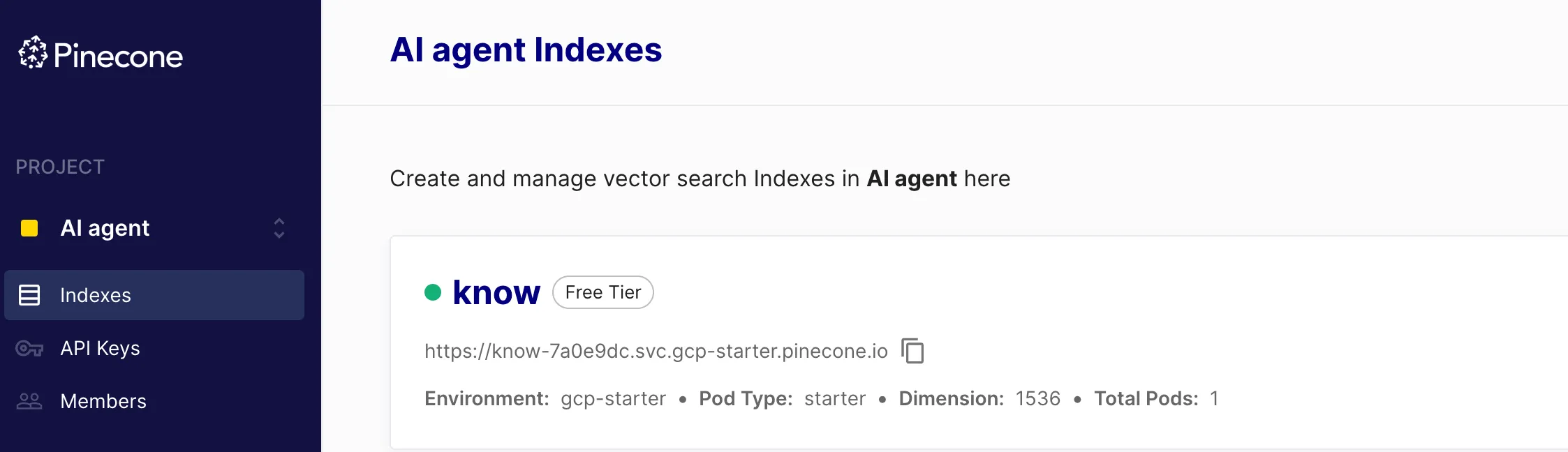Click the Indexes list icon in sidebar
The image size is (1568, 452).
tap(29, 295)
